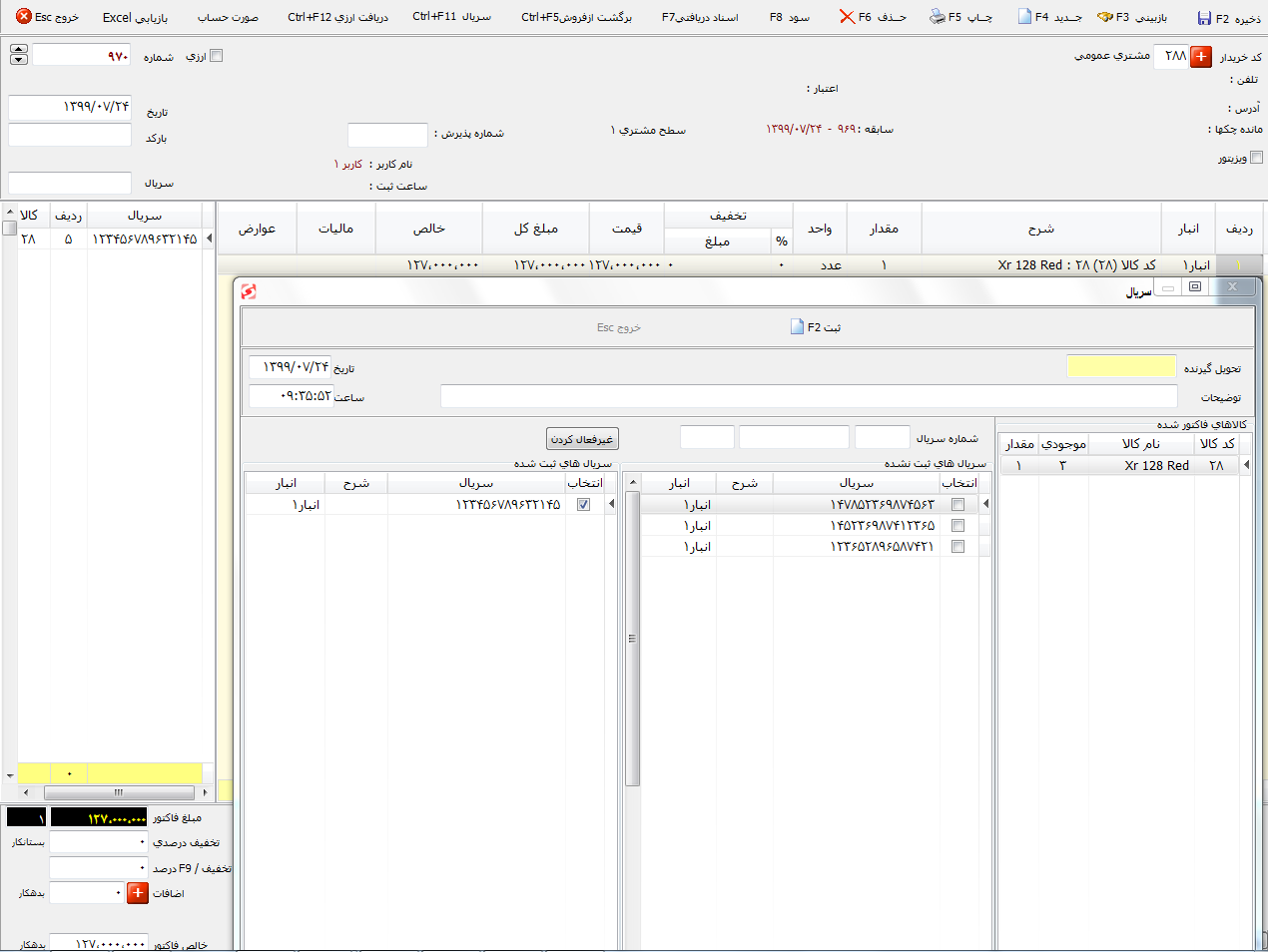
Task: Open account statement (صورت حساب) button
Action: (228, 17)
